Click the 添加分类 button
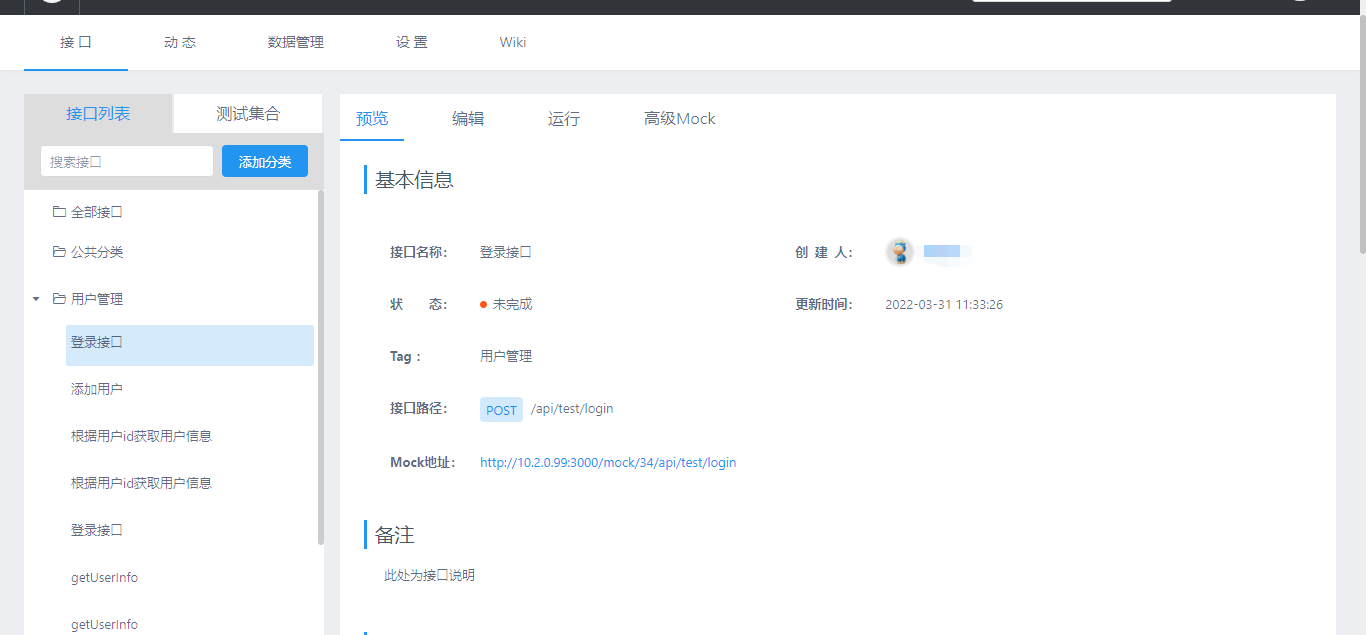The image size is (1366, 635). 264,160
